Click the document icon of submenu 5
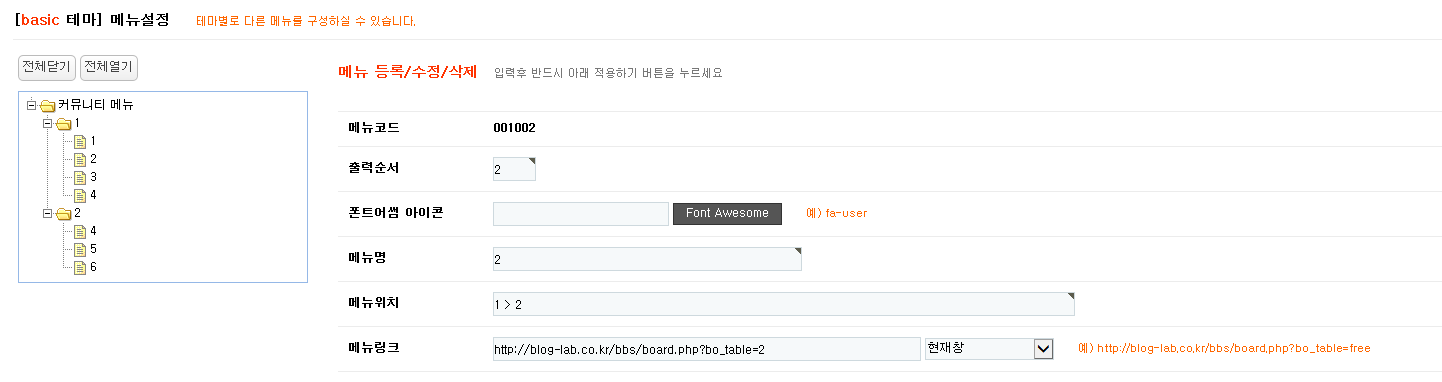This screenshot has height=382, width=1442. 80,249
